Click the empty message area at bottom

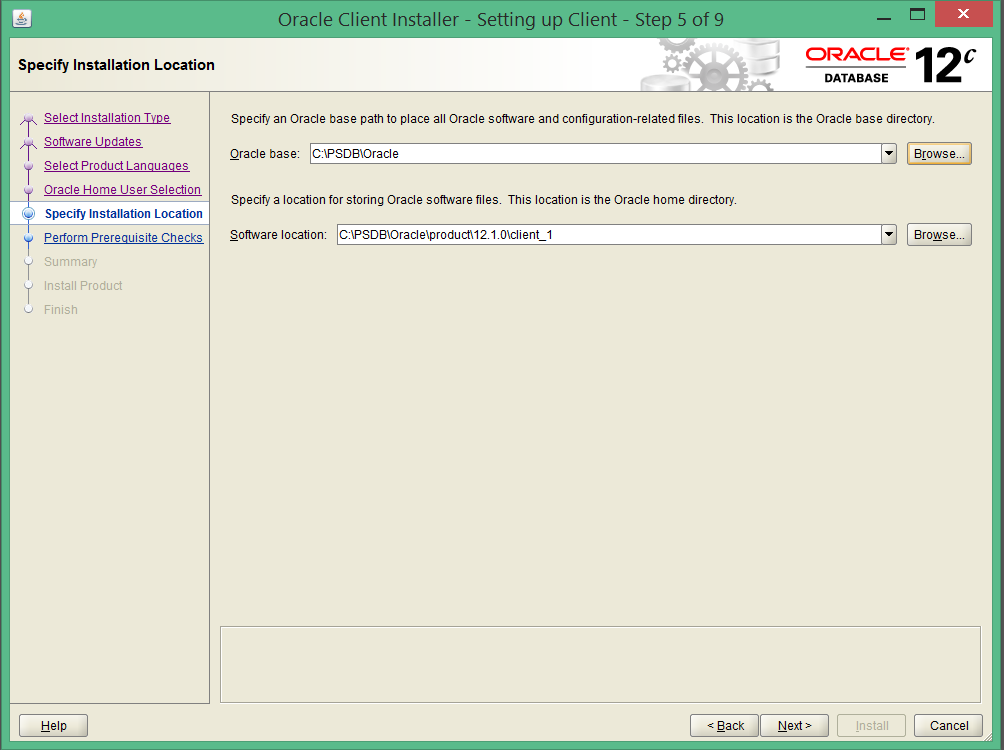[x=600, y=664]
